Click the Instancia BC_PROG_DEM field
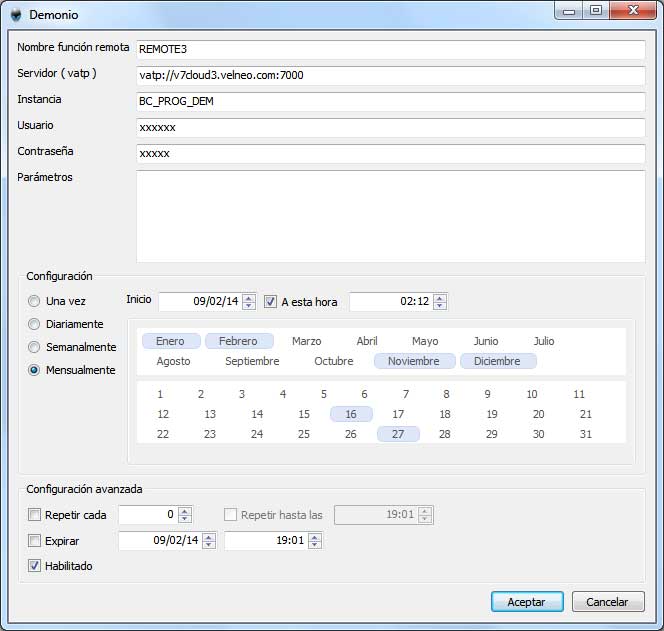The height and width of the screenshot is (631, 664). 391,102
